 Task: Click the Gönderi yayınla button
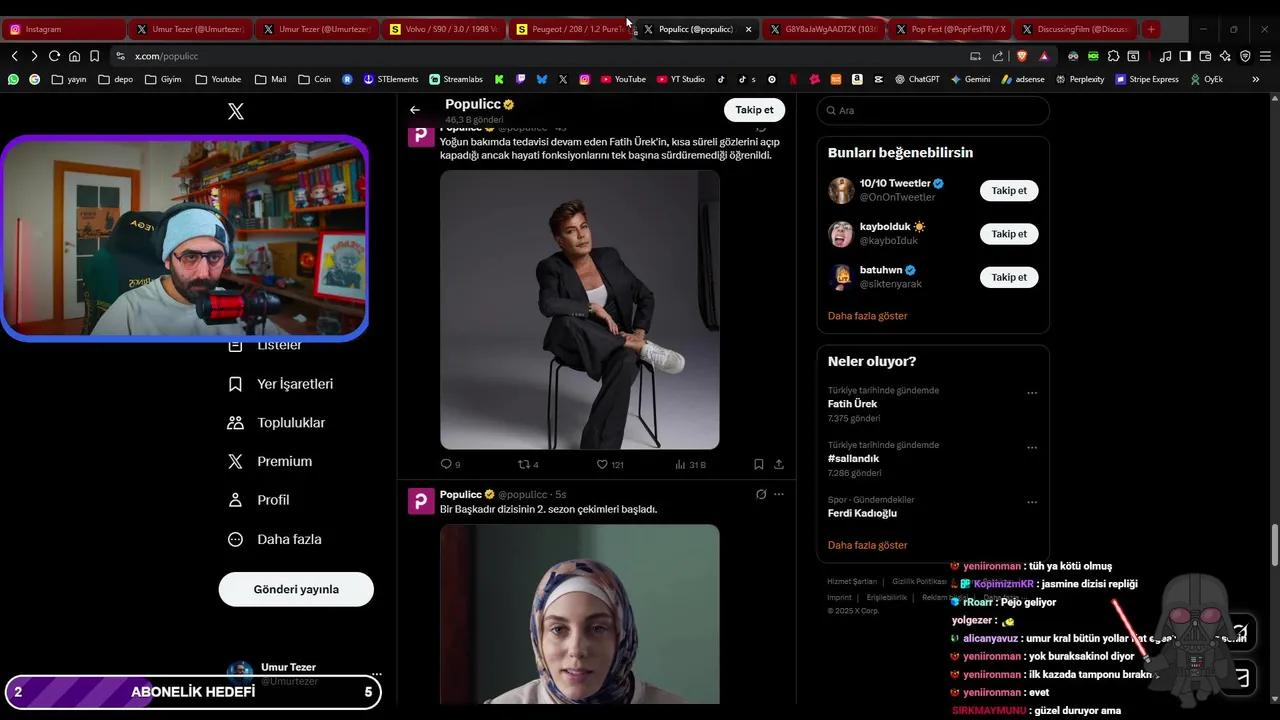tap(296, 589)
